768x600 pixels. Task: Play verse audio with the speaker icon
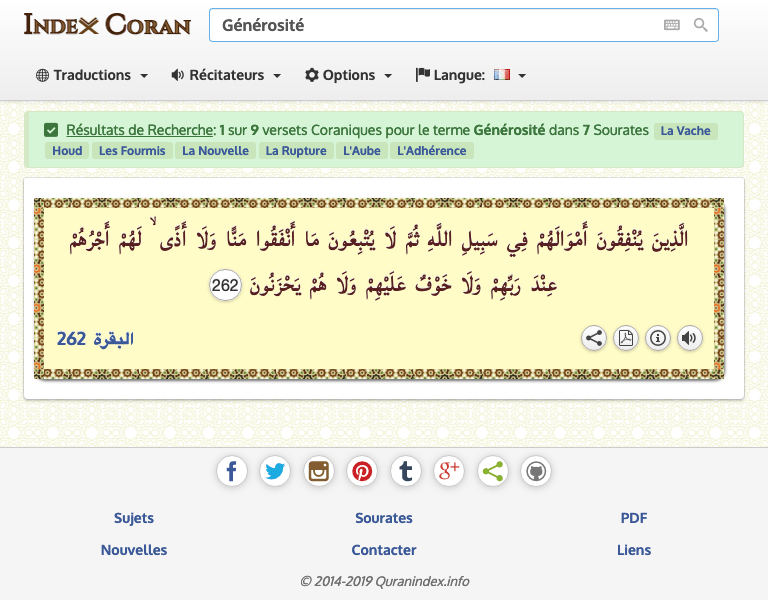(690, 338)
